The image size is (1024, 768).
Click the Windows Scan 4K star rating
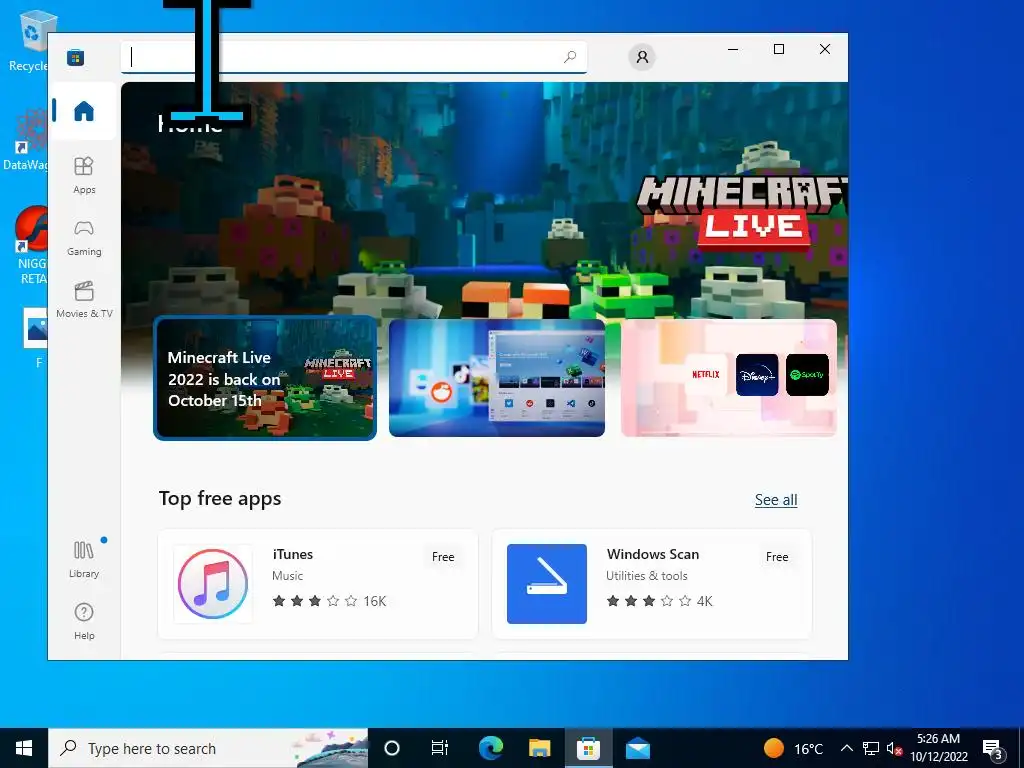click(x=659, y=601)
